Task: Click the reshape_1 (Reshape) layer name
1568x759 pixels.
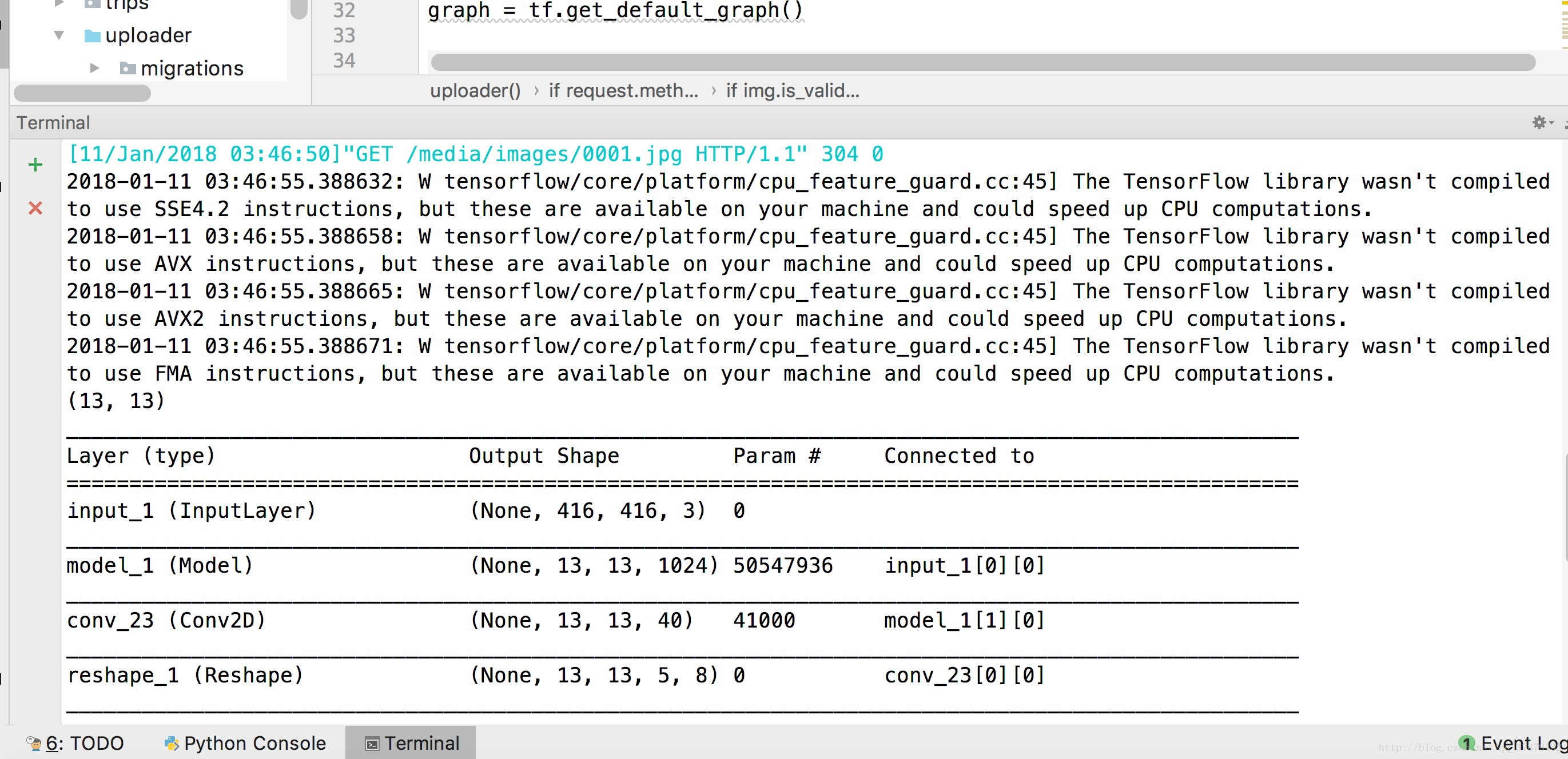Action: click(185, 674)
